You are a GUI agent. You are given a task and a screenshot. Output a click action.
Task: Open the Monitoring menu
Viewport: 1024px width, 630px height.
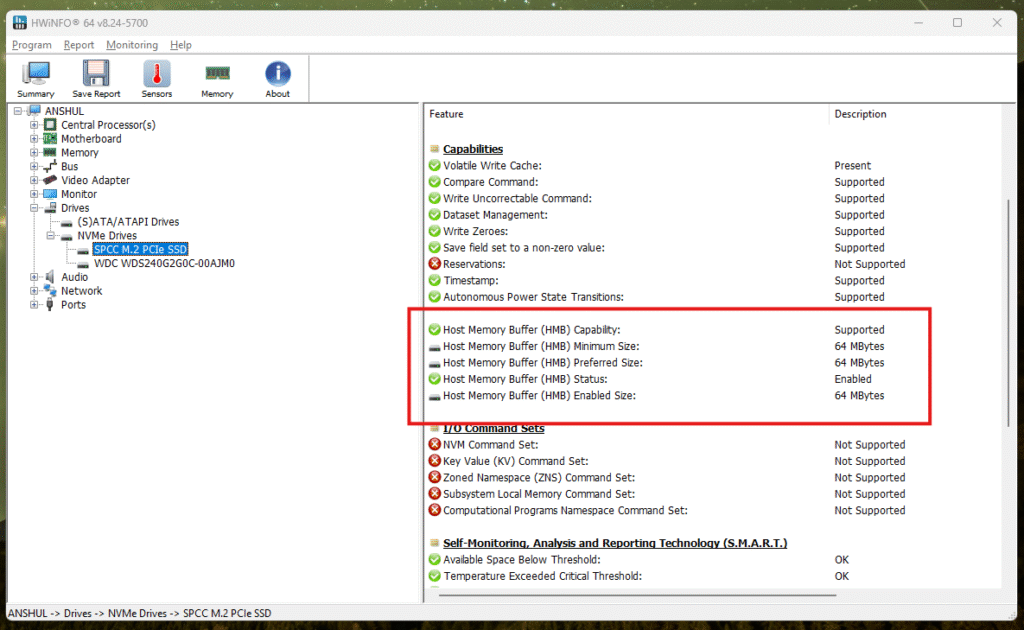tap(132, 45)
